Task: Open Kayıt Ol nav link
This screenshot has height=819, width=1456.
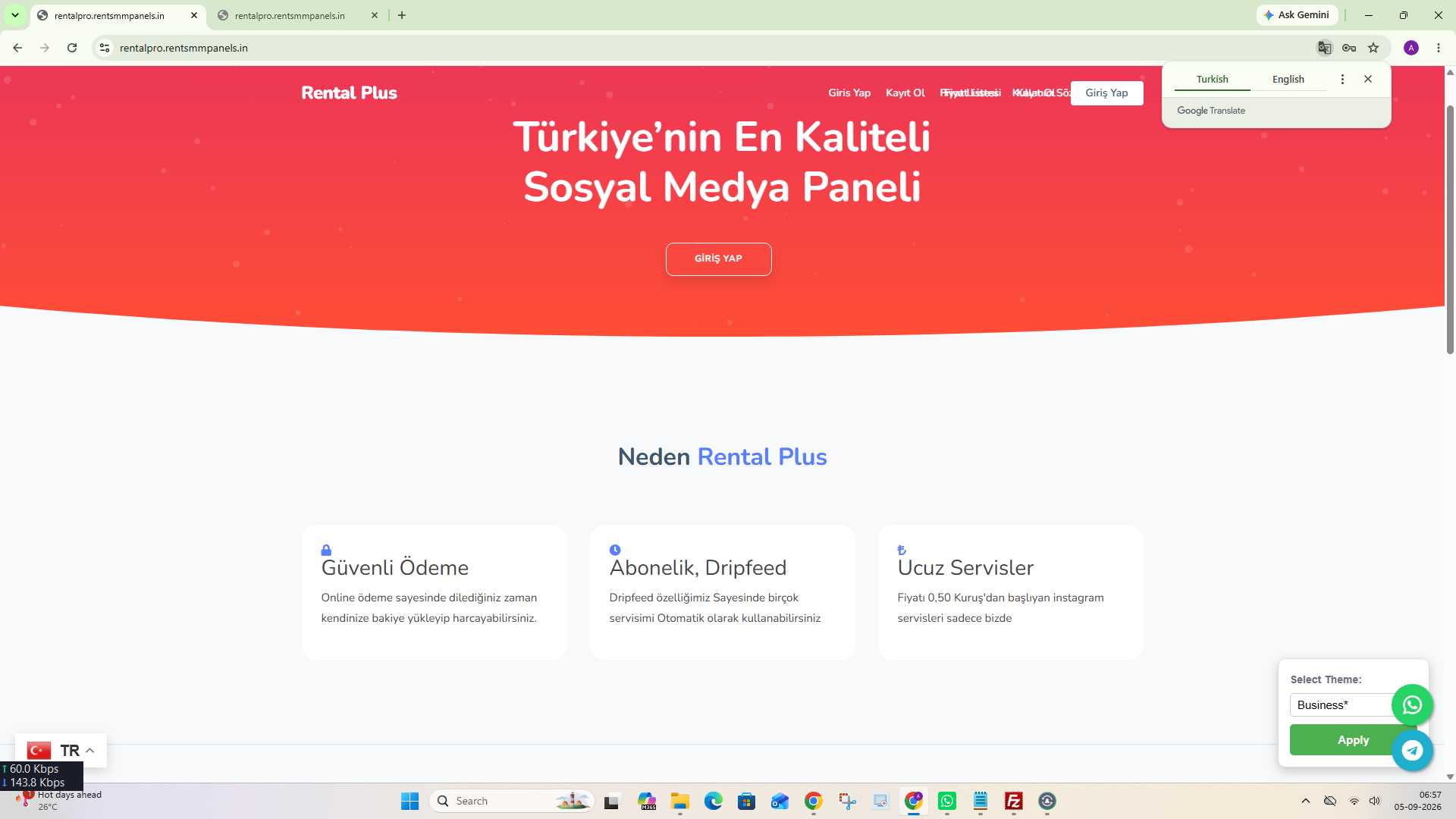Action: pos(905,93)
